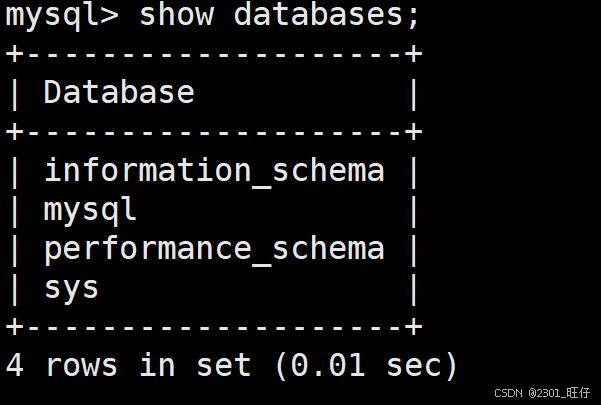Image resolution: width=601 pixels, height=405 pixels.
Task: Click "databases;" in the typed command
Action: [x=327, y=16]
